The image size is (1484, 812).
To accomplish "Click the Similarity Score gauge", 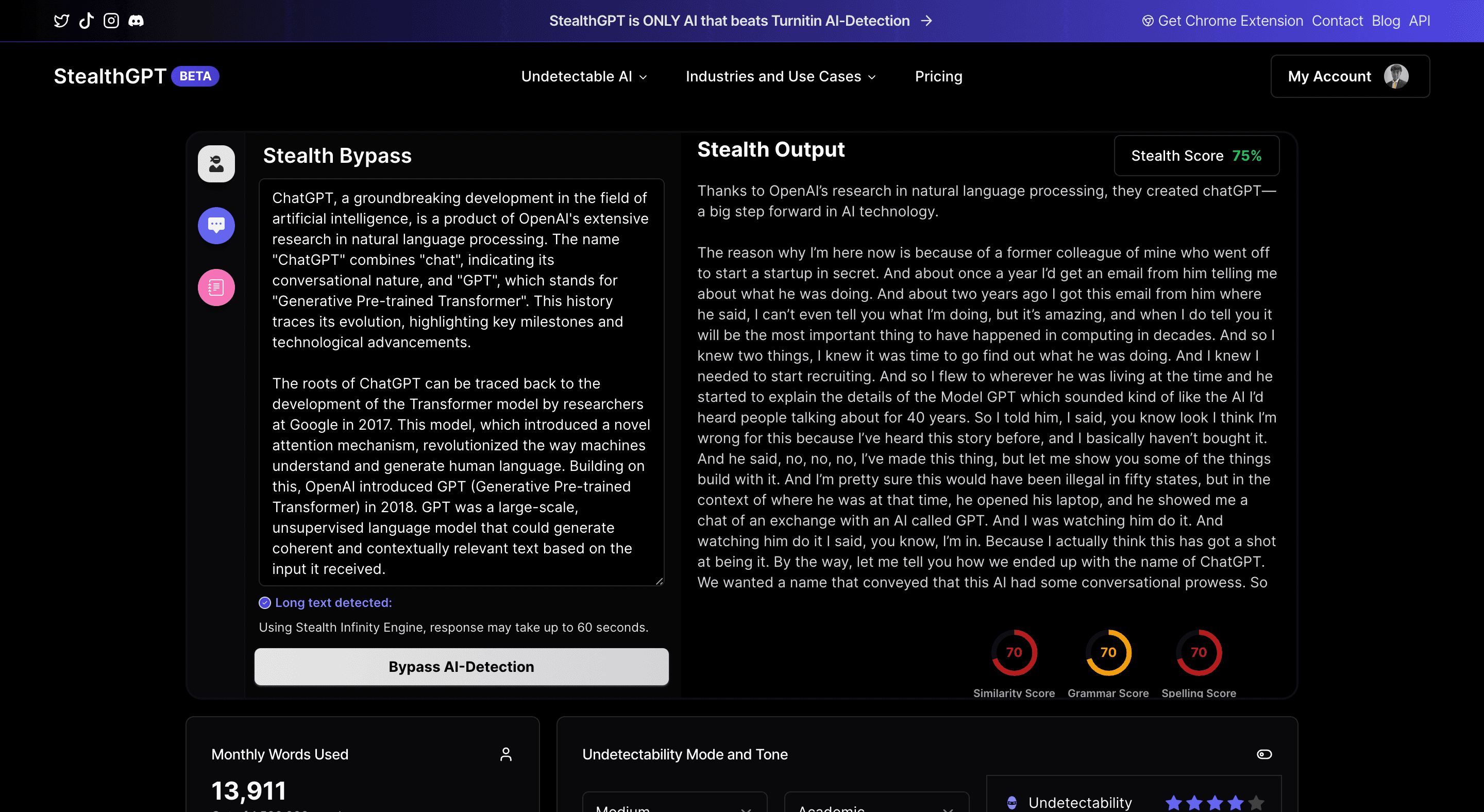I will click(x=1014, y=652).
